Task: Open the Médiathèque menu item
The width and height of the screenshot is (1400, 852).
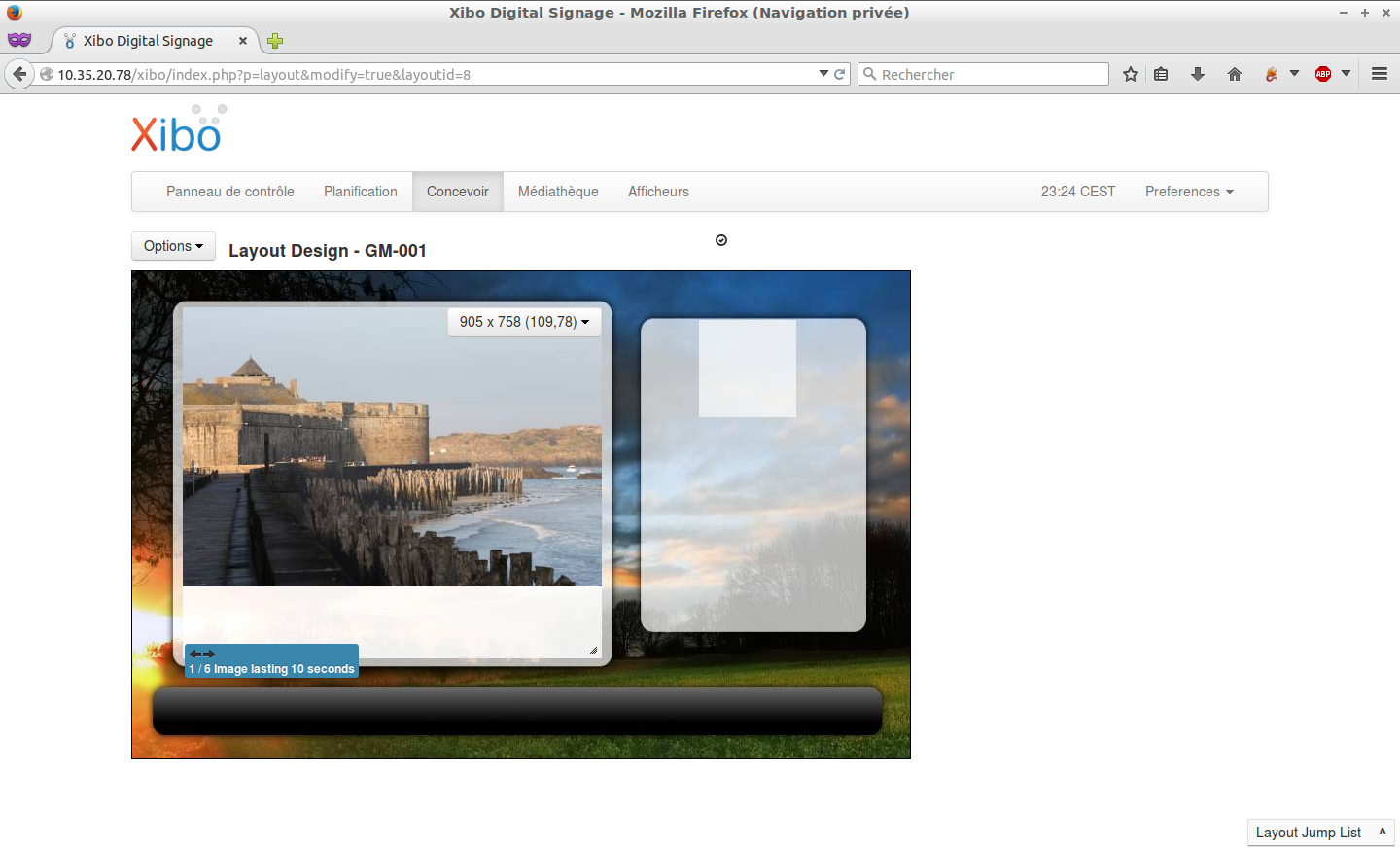Action: 558,192
